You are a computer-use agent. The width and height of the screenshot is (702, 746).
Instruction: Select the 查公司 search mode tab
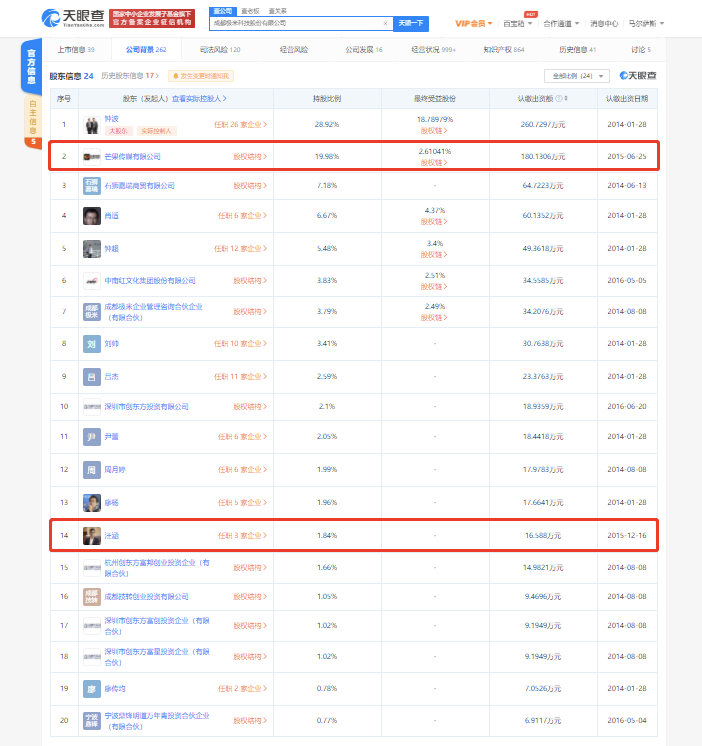point(223,11)
